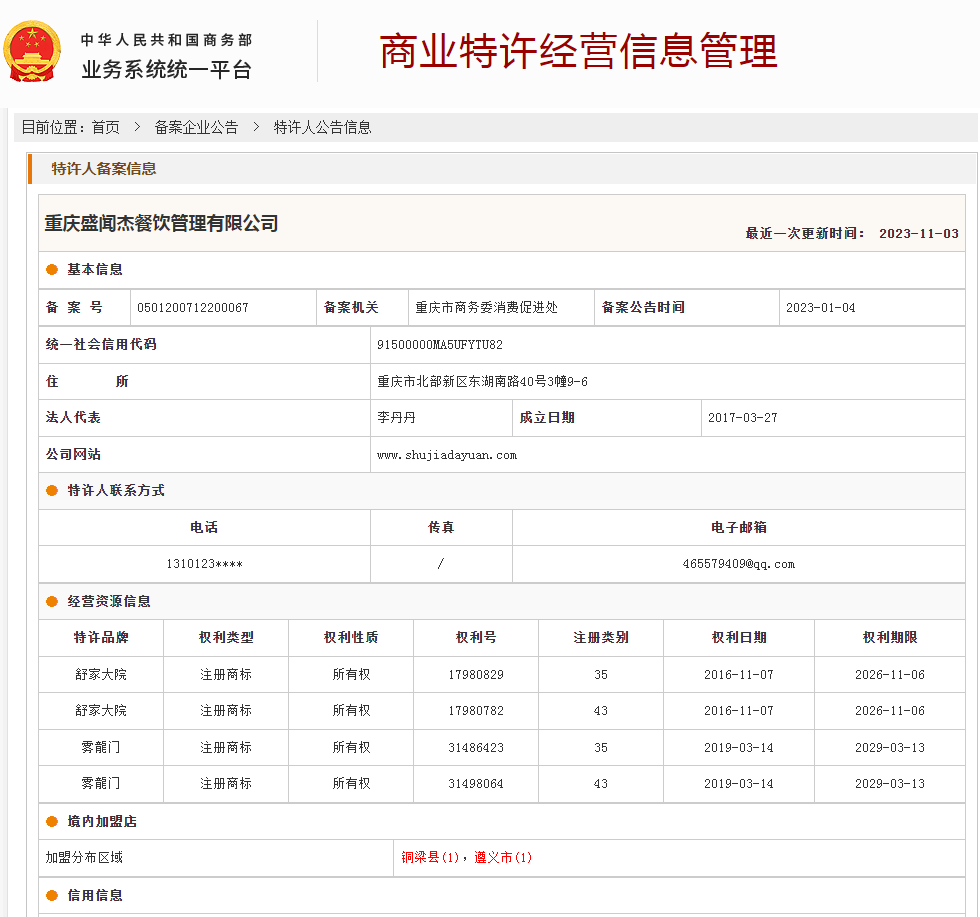Click rights number 31486423
Image resolution: width=980 pixels, height=917 pixels.
[476, 748]
